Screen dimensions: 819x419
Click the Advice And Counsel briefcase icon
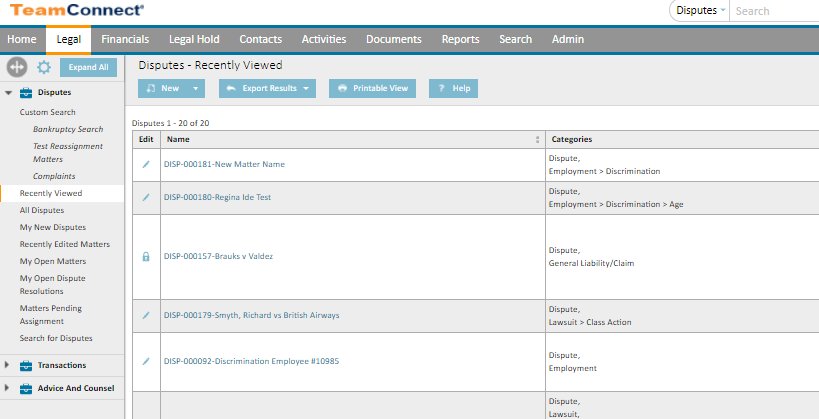[x=26, y=389]
